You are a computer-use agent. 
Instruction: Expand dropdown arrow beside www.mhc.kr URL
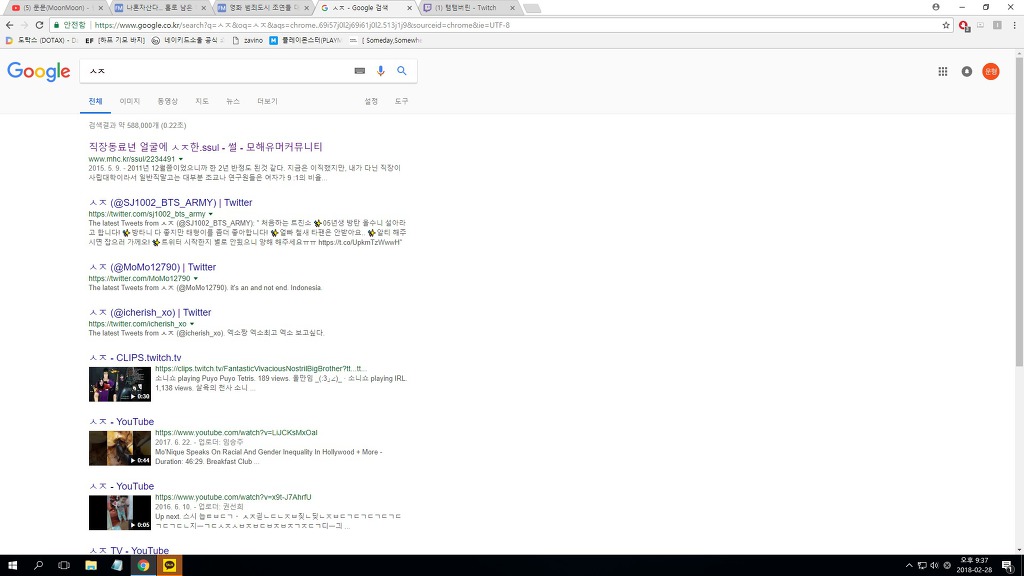181,159
